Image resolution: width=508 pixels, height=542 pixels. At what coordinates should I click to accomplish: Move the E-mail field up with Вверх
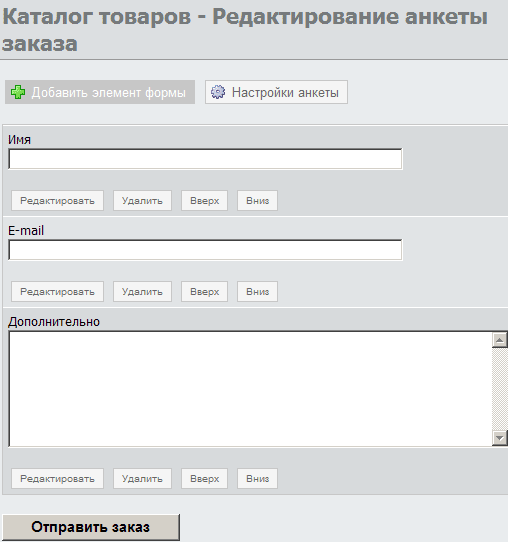point(205,291)
